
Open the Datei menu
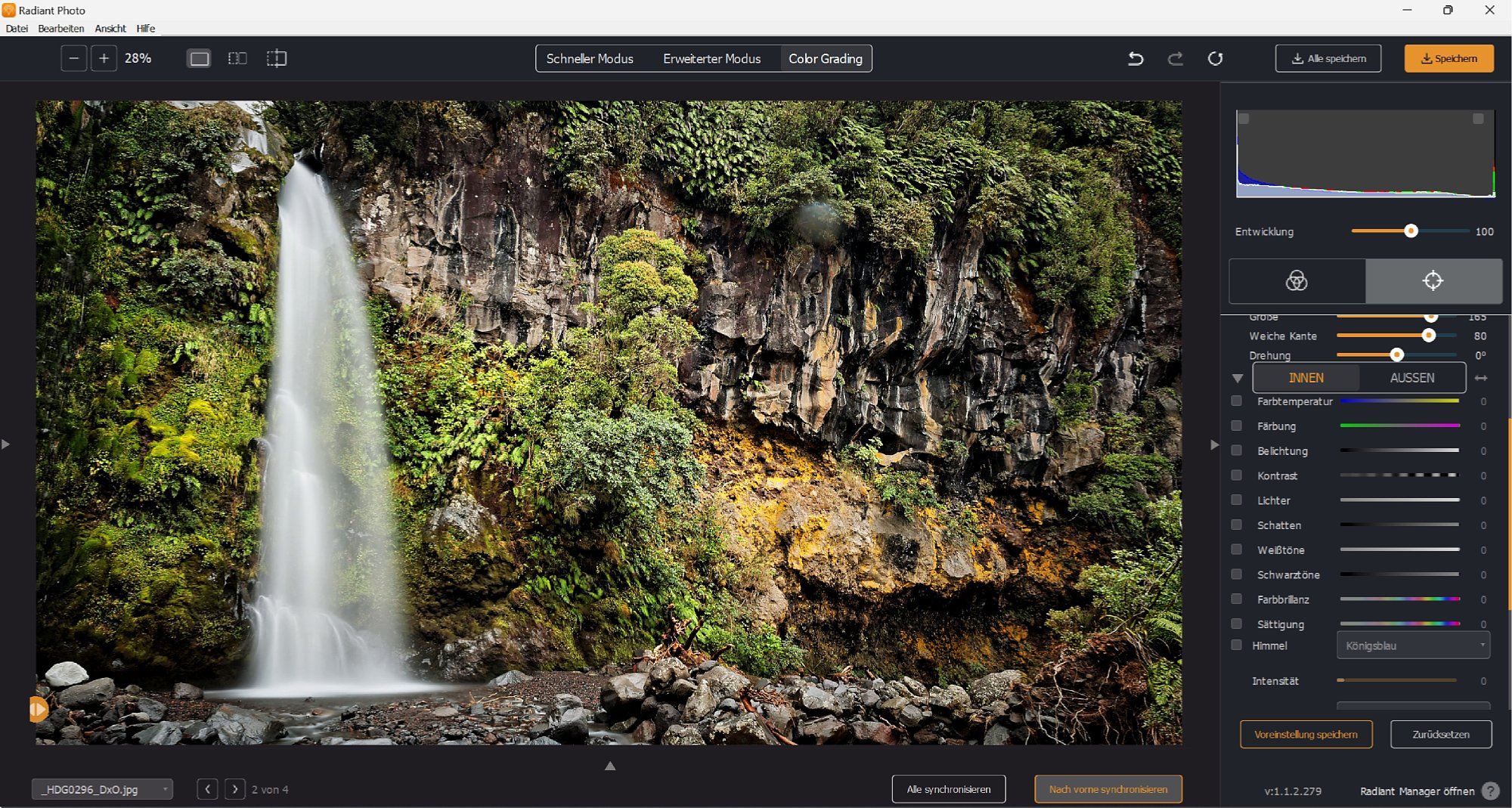(x=17, y=28)
